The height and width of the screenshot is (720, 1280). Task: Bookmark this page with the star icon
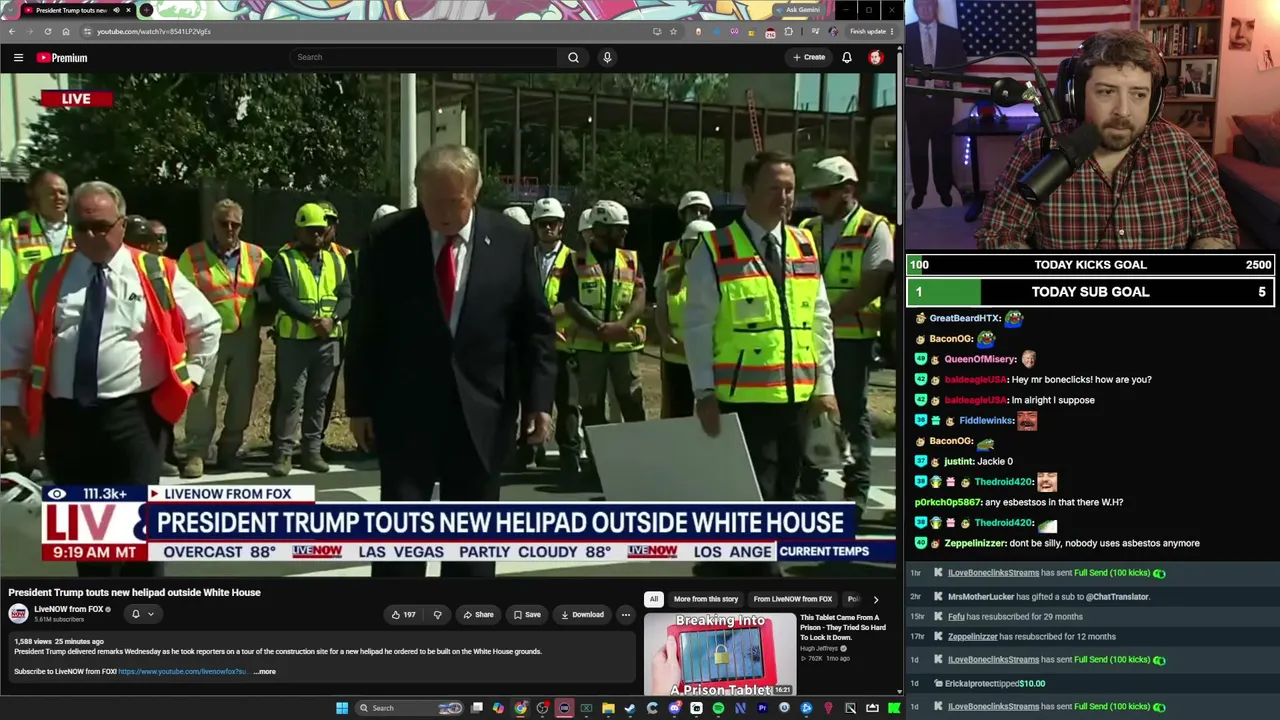(x=673, y=31)
